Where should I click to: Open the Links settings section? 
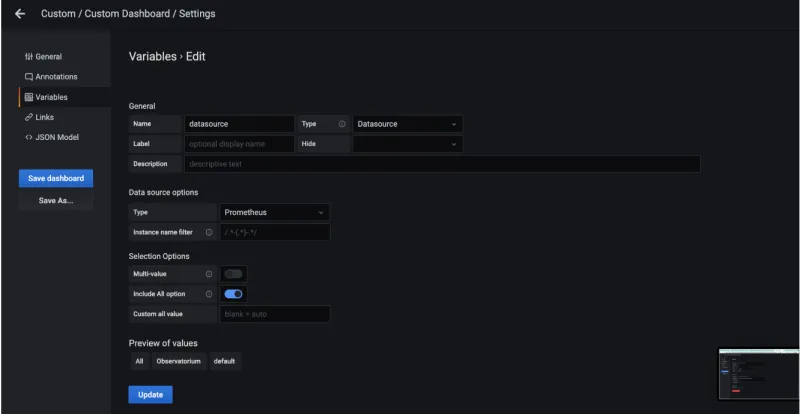point(39,117)
